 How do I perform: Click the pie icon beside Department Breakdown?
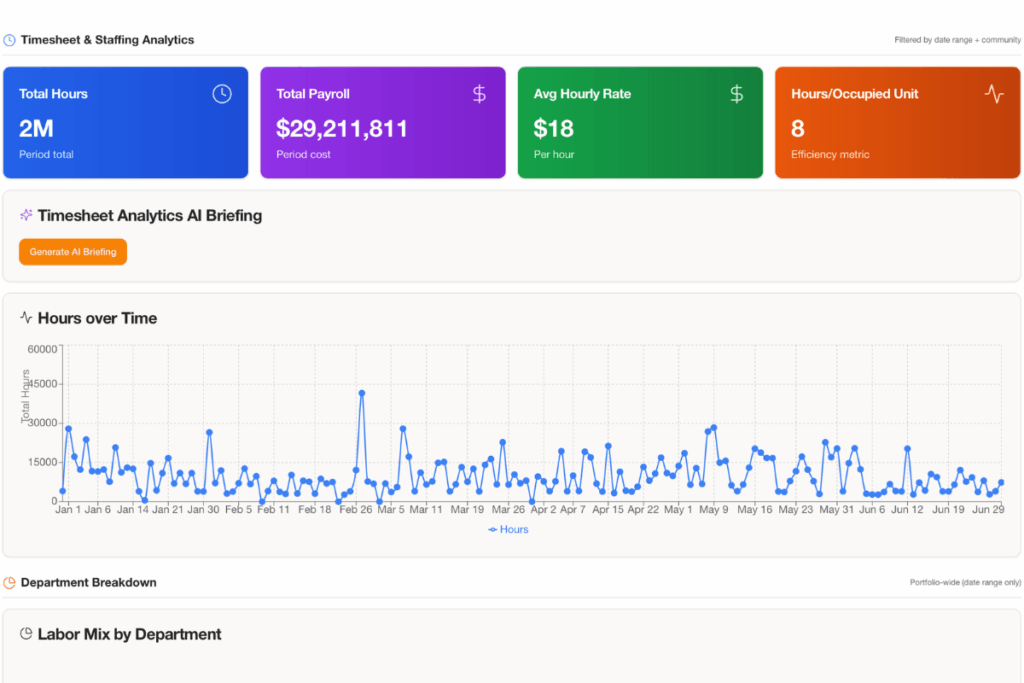(9, 583)
